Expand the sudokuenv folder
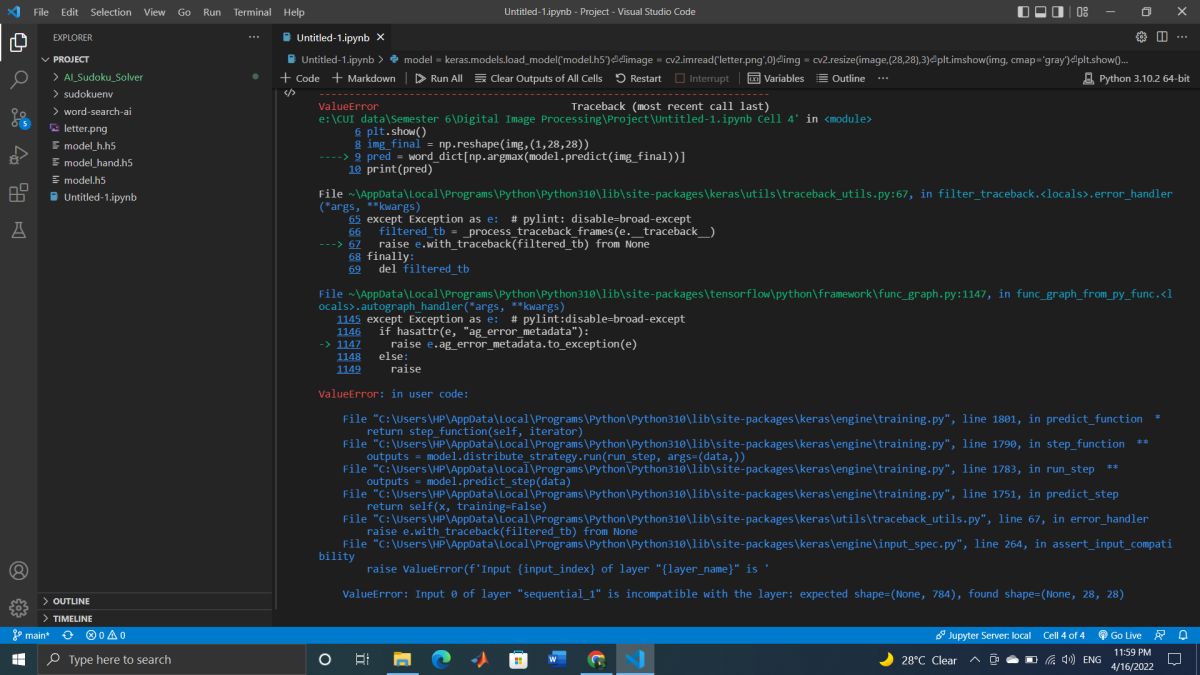This screenshot has width=1200, height=675. 155,94
